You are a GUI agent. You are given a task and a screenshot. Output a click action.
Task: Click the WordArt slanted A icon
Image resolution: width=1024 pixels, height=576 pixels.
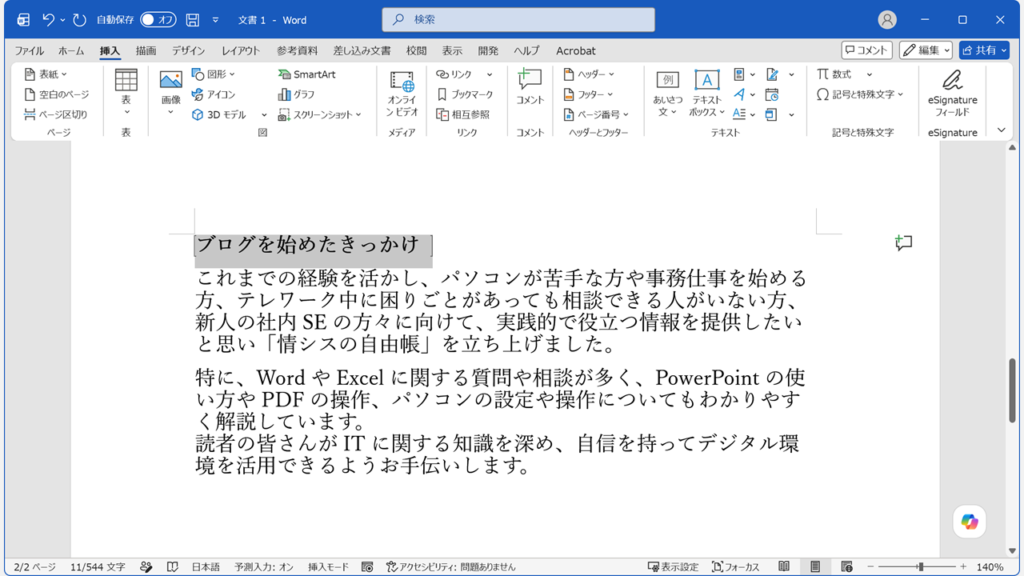coord(739,95)
